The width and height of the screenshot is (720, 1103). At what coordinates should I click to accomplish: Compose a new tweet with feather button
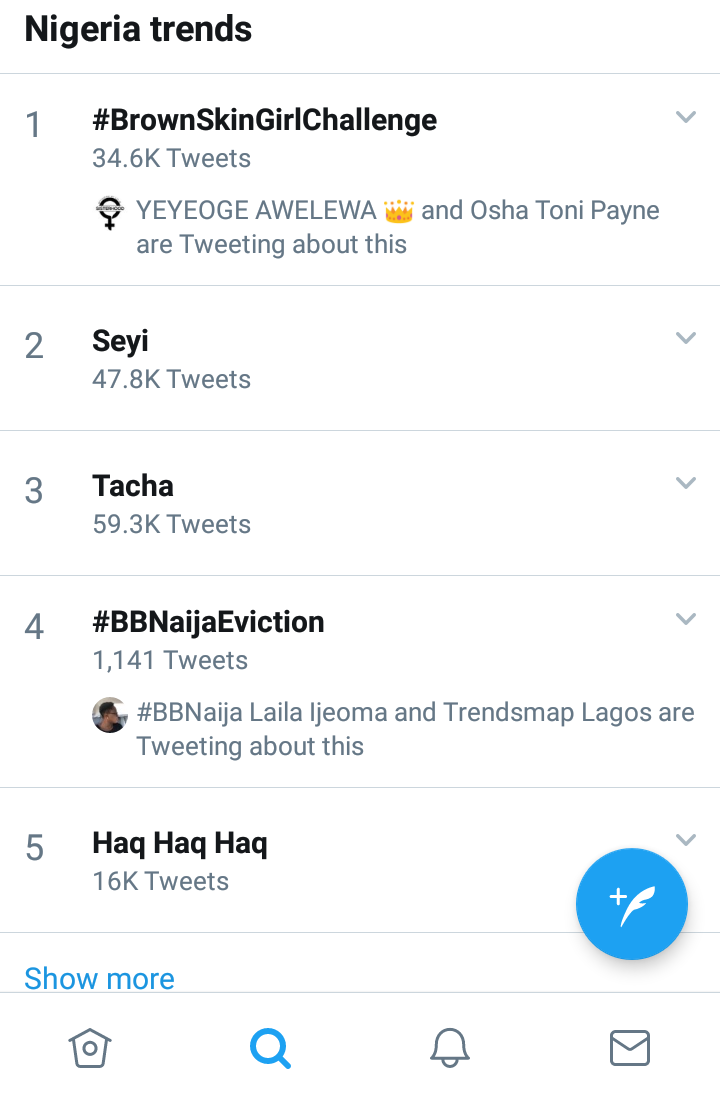coord(631,904)
